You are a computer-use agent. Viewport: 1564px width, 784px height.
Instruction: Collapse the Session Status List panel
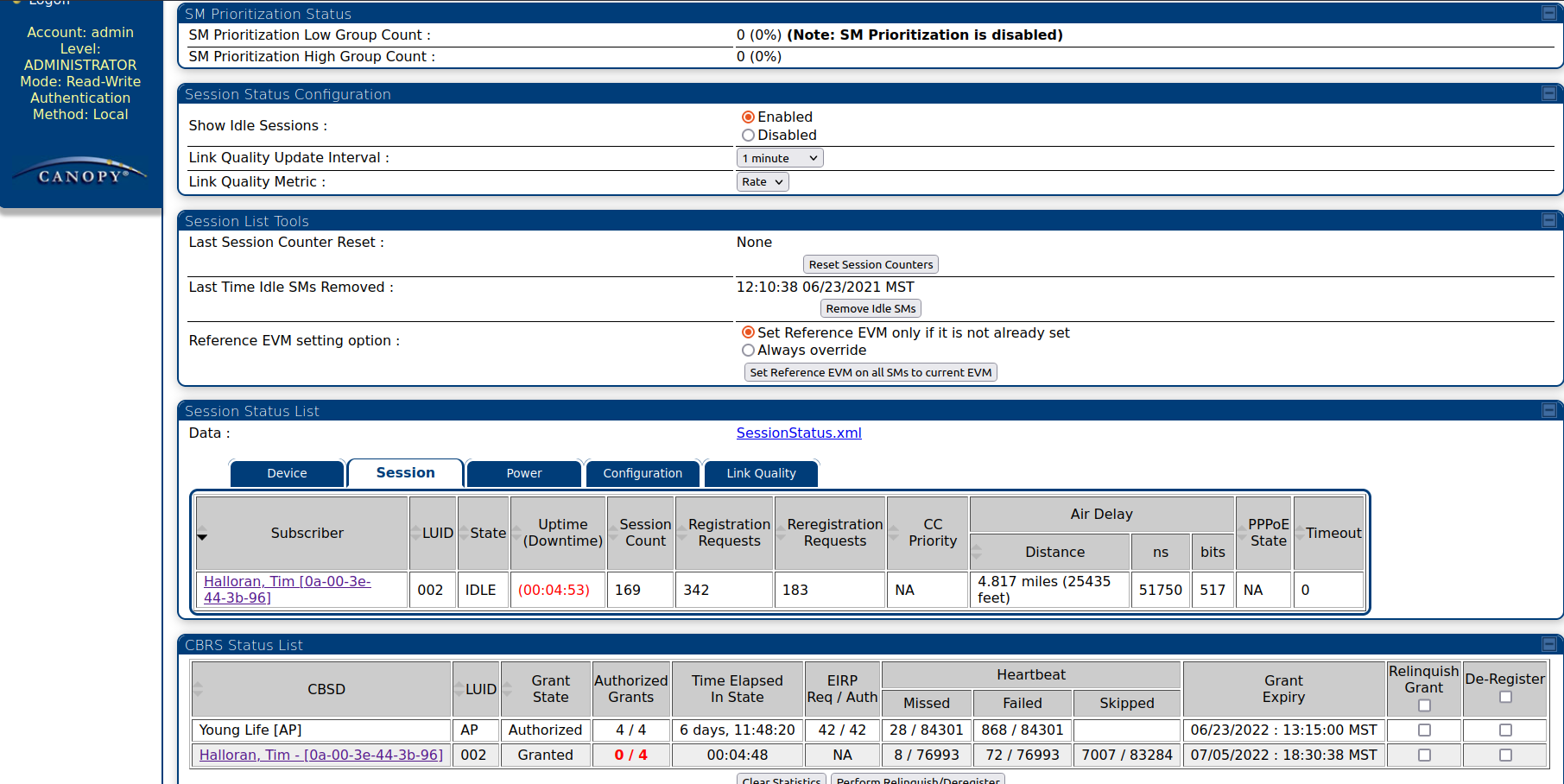tap(1548, 410)
